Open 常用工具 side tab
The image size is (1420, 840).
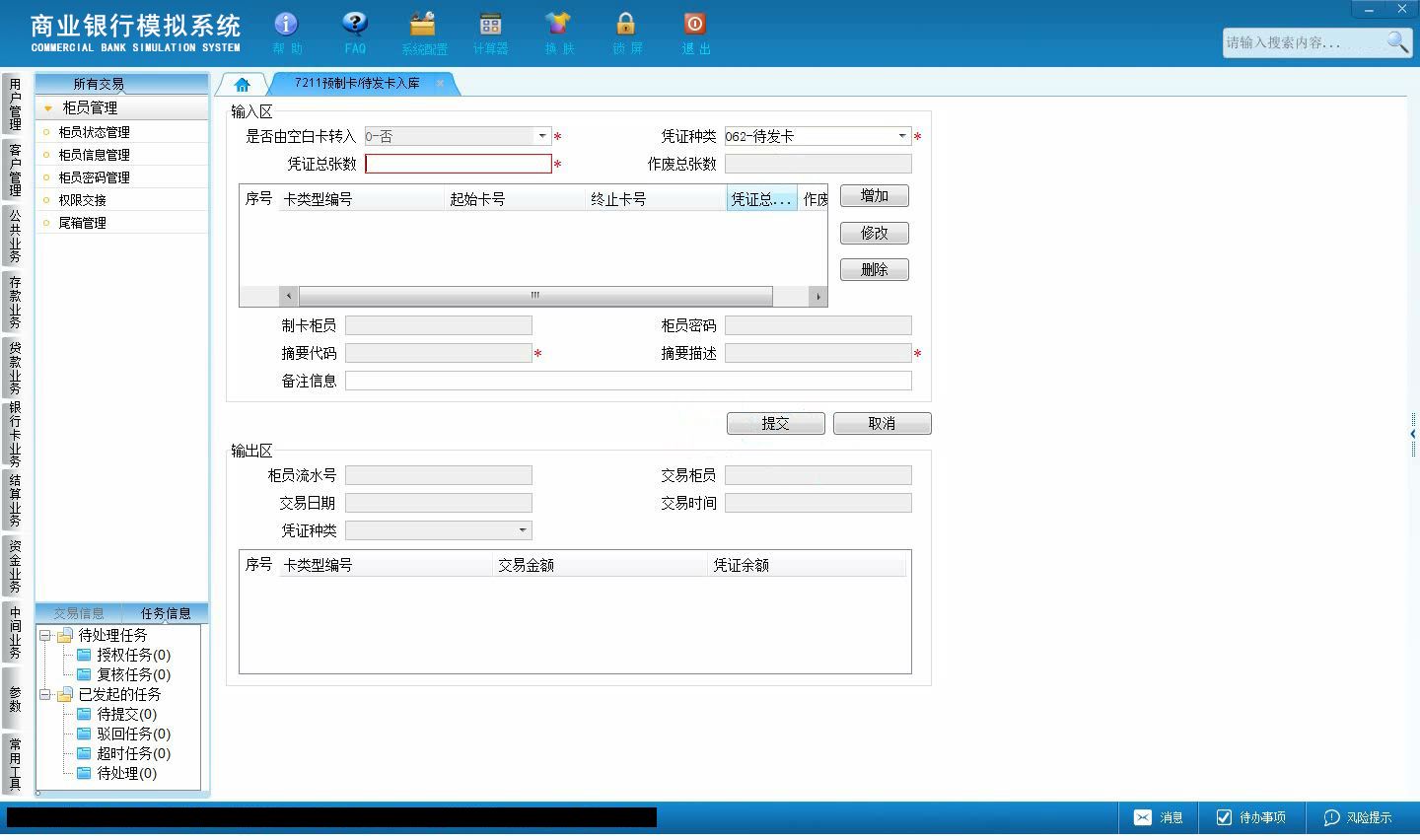15,764
